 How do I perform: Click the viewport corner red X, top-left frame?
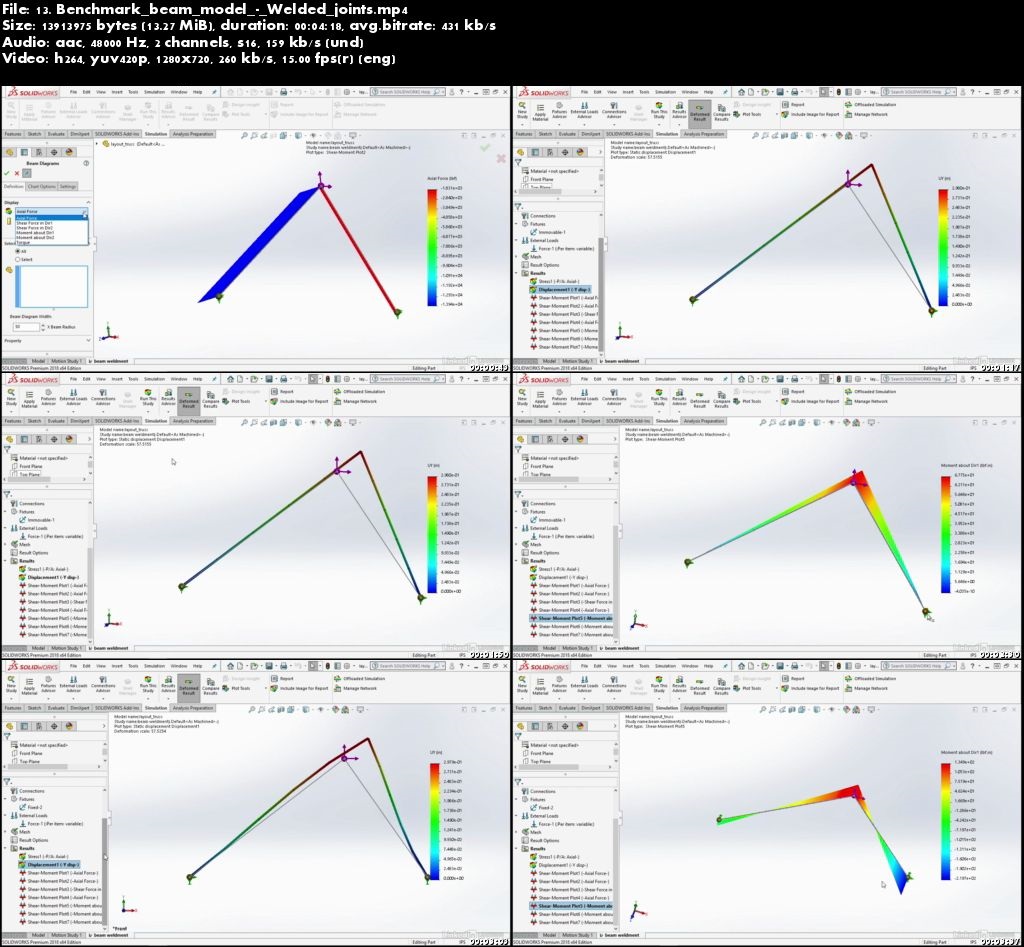click(501, 158)
